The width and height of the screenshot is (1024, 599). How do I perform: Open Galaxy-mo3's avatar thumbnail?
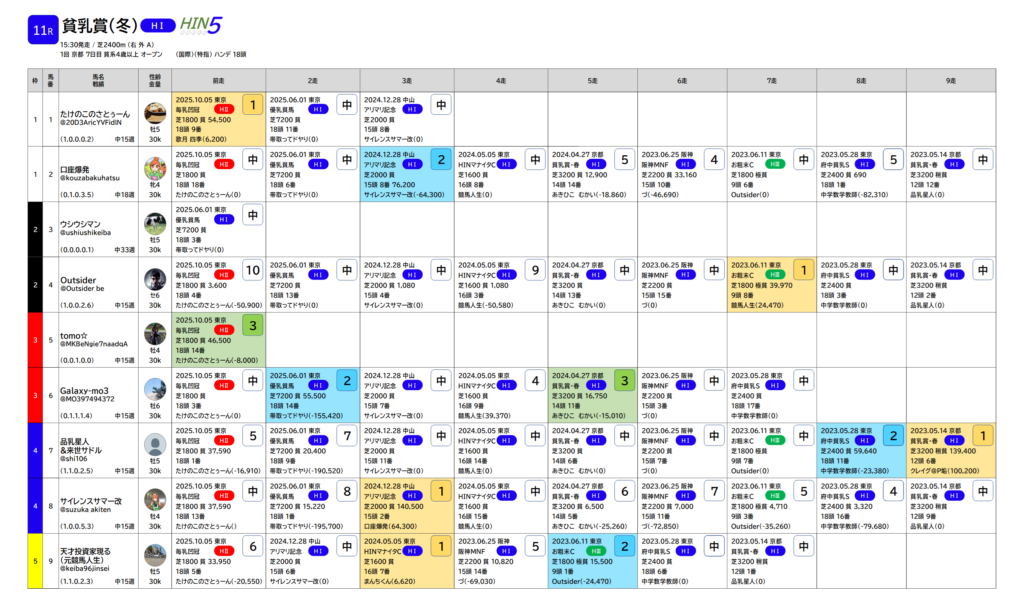click(154, 389)
